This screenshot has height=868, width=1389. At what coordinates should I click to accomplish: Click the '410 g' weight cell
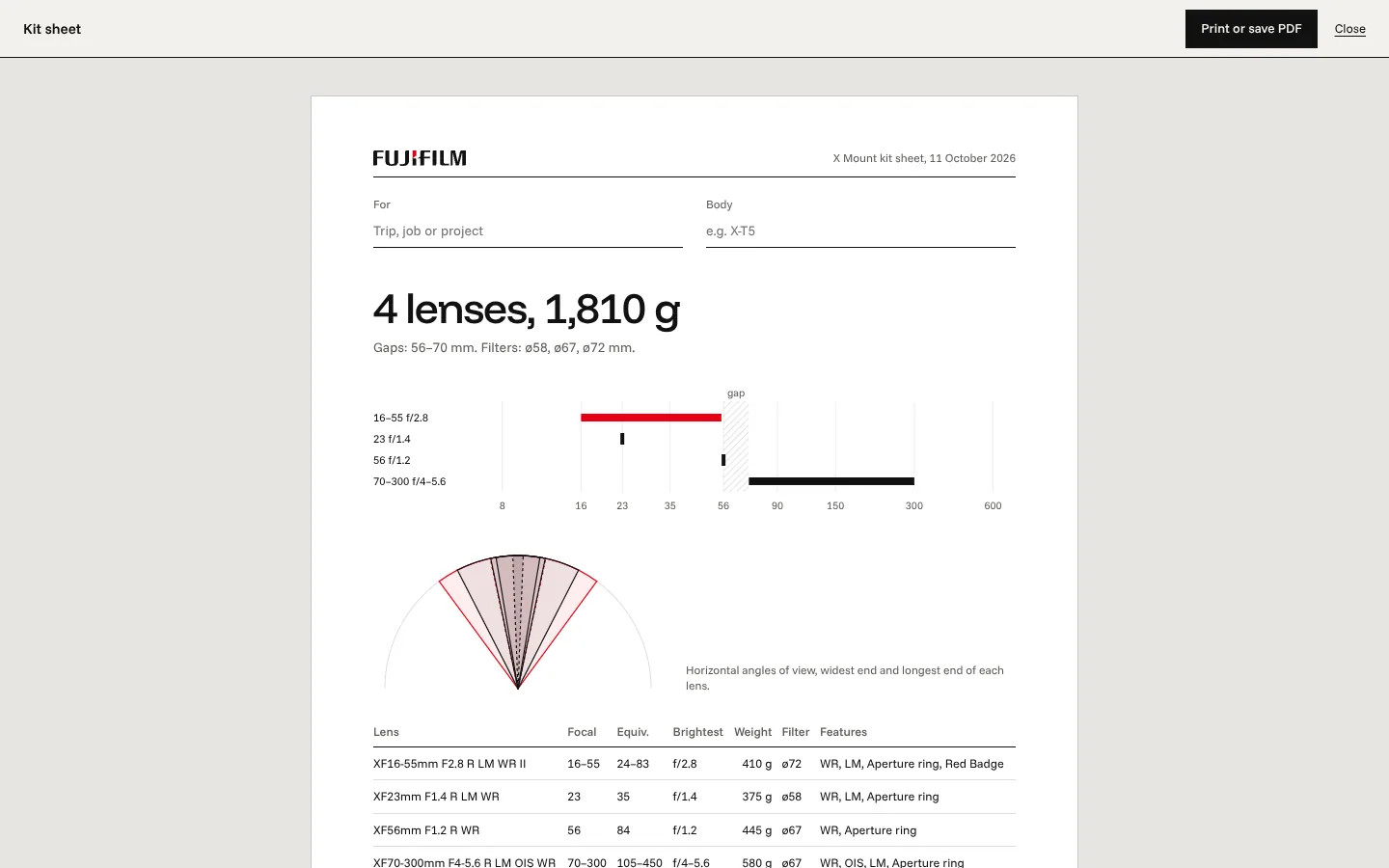tap(756, 764)
